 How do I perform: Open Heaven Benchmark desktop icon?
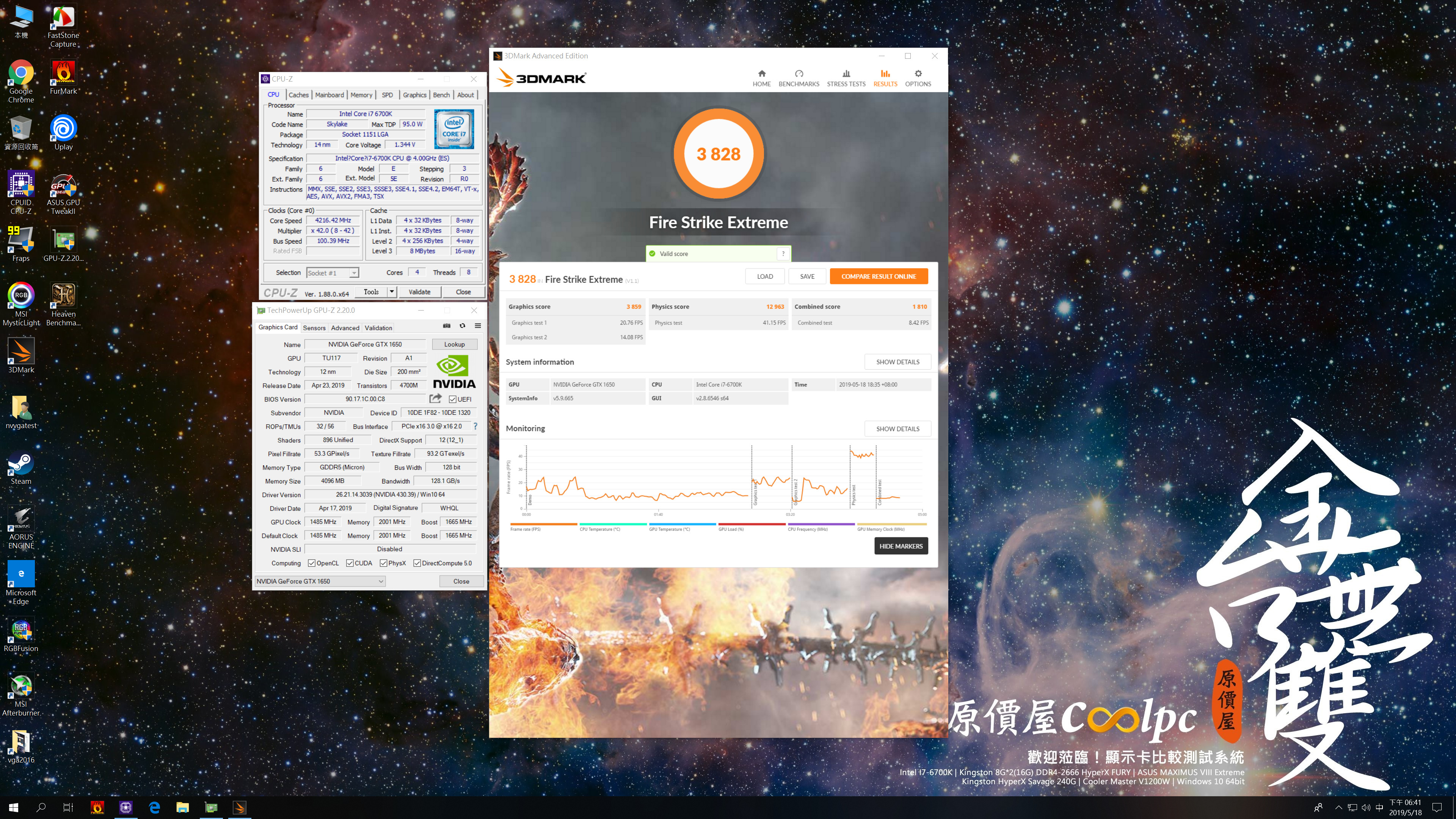pyautogui.click(x=63, y=304)
